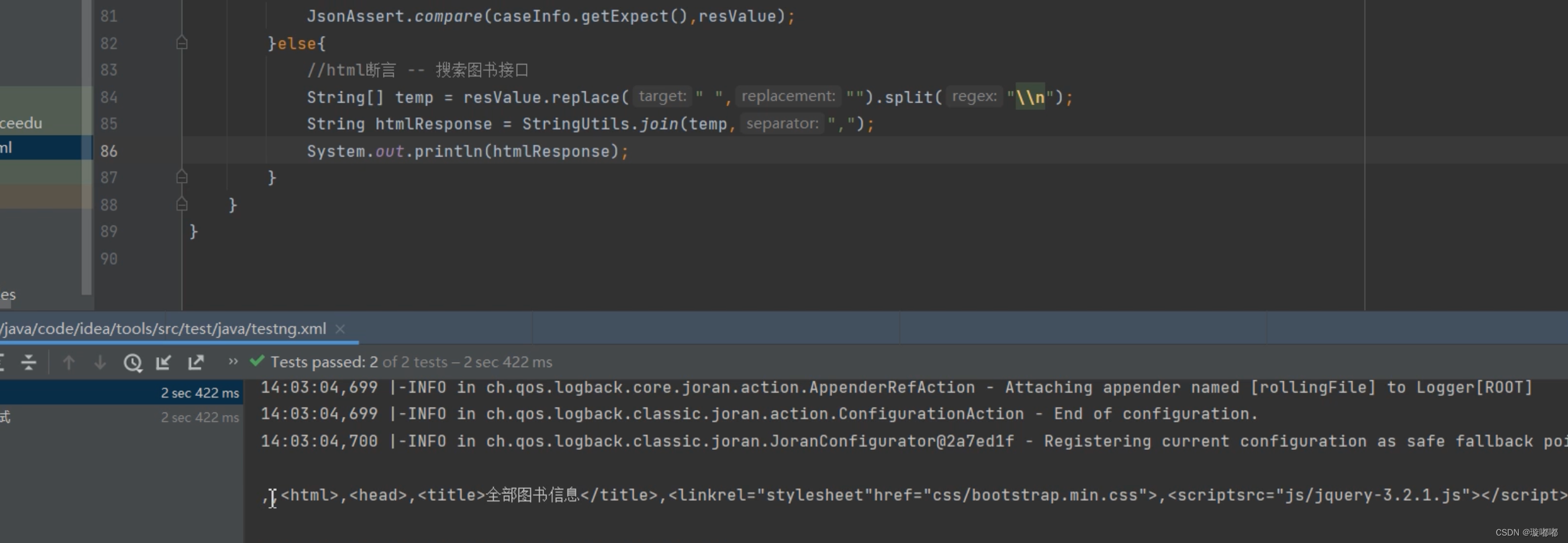Image resolution: width=1568 pixels, height=543 pixels.
Task: Click the 'String[] temp' declaration
Action: point(370,97)
